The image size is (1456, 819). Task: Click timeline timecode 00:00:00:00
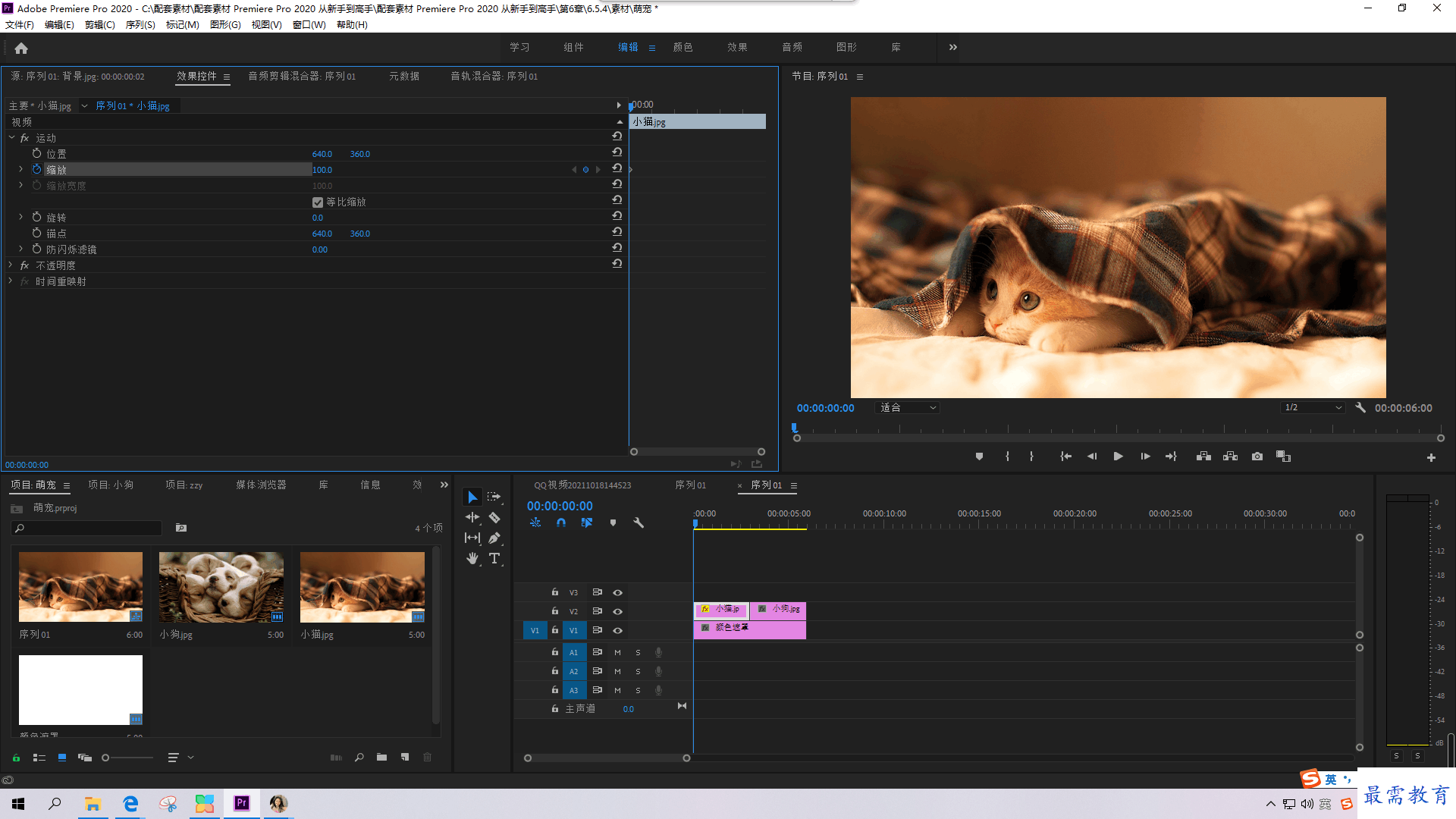click(560, 506)
